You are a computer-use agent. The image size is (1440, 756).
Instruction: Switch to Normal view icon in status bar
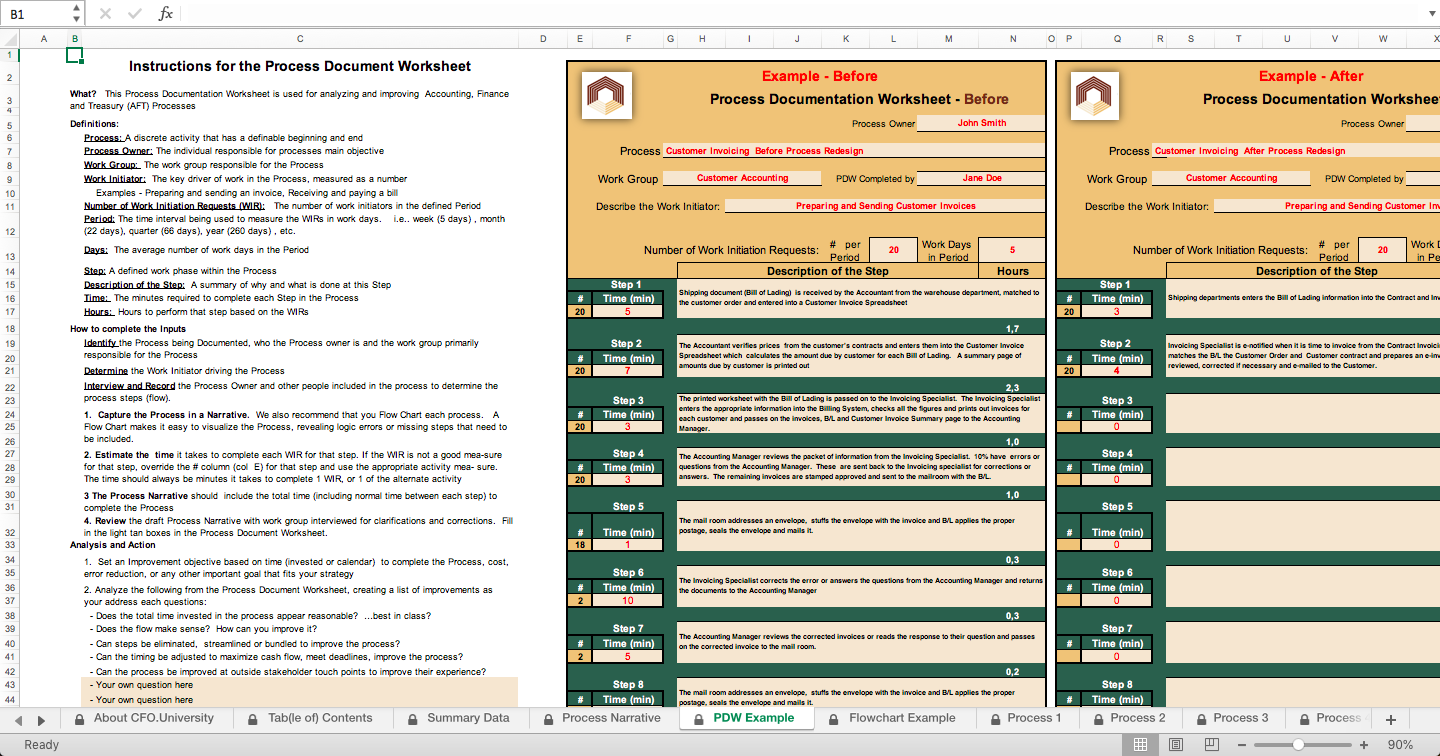(x=1139, y=745)
